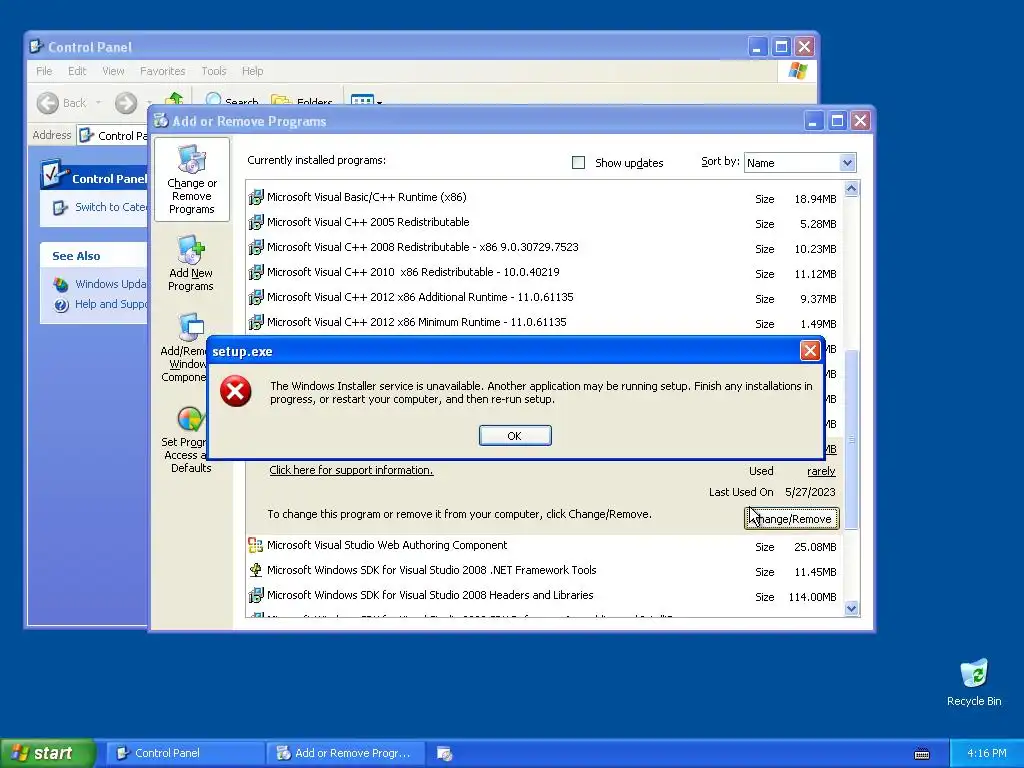Switch to Control Panel taskbar button
The height and width of the screenshot is (768, 1024).
(185, 753)
